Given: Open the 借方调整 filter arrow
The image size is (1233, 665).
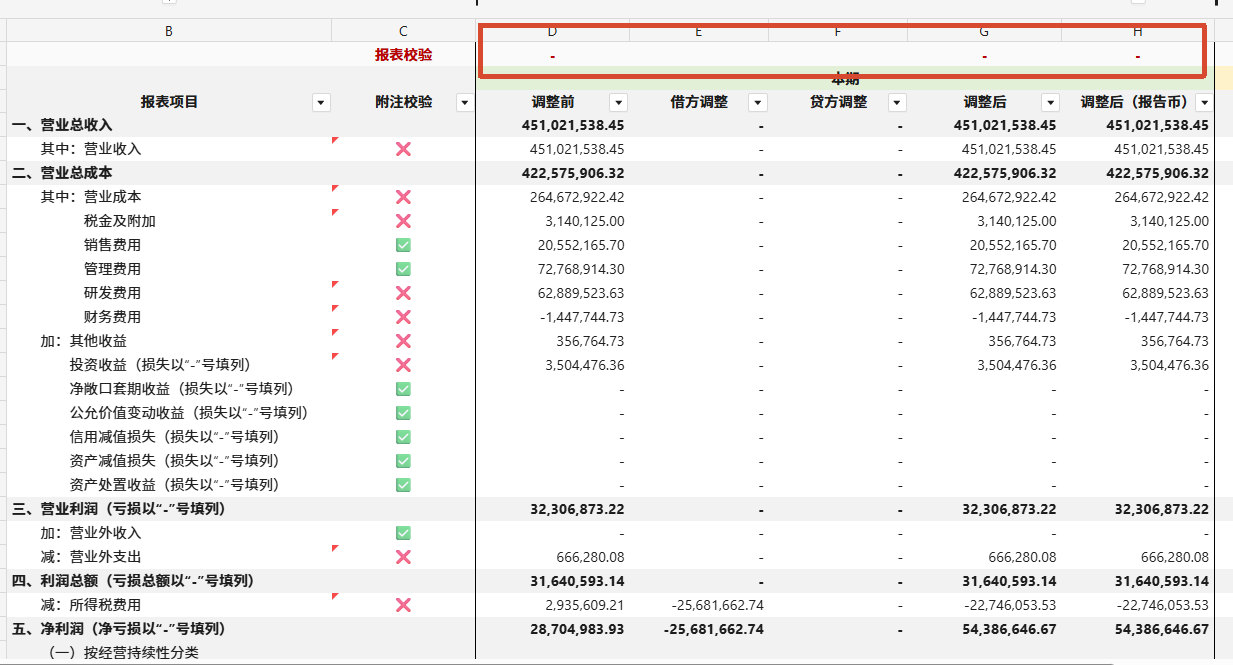Looking at the screenshot, I should click(x=758, y=102).
